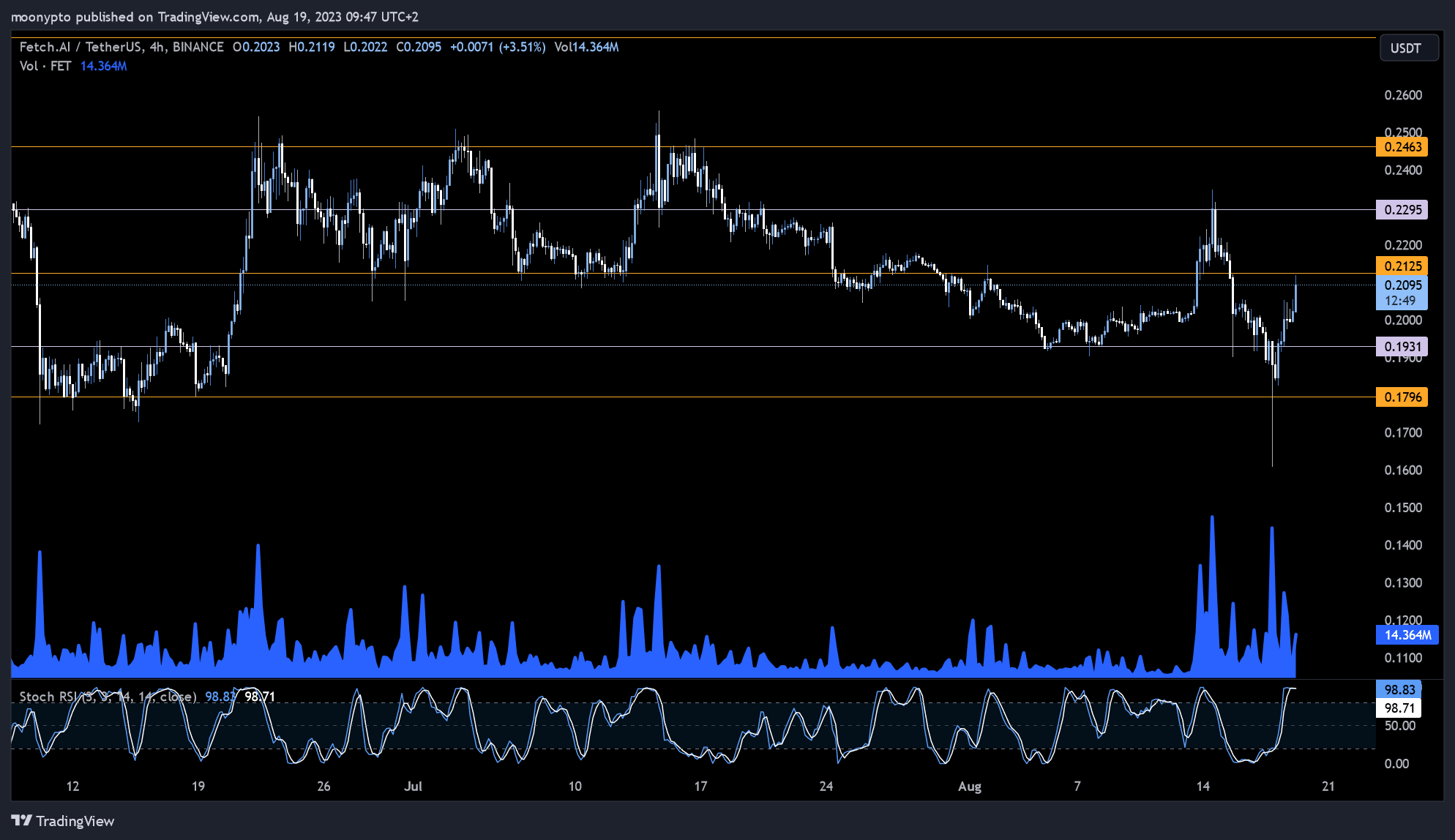The width and height of the screenshot is (1455, 840).
Task: Click the published-on header text
Action: 214,17
